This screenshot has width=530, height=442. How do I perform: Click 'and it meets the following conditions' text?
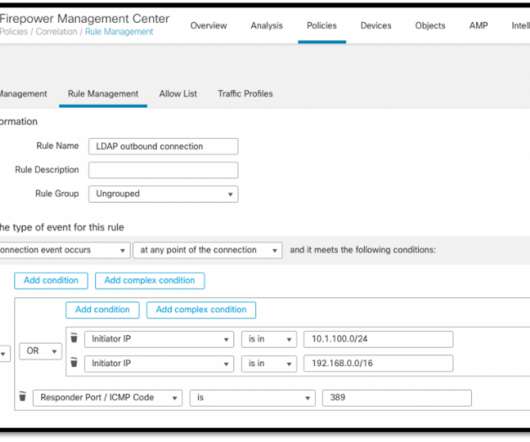363,250
